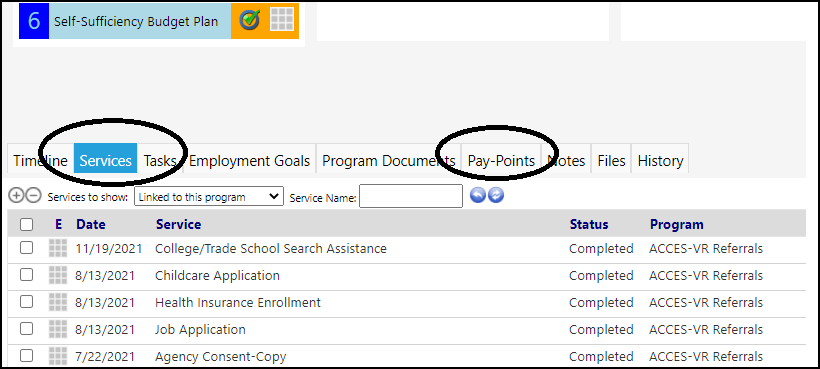This screenshot has width=820, height=369.
Task: Open grid icon for Agency Consent-Copy row
Action: tap(58, 356)
